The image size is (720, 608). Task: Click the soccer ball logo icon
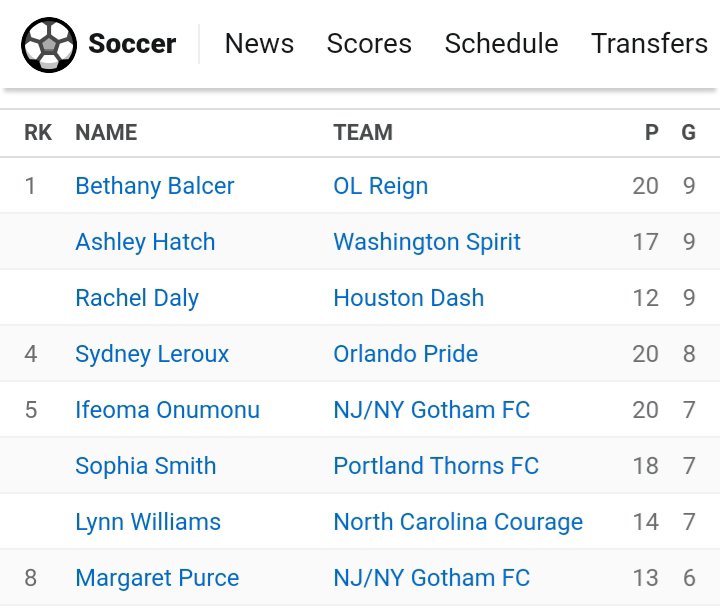click(48, 44)
